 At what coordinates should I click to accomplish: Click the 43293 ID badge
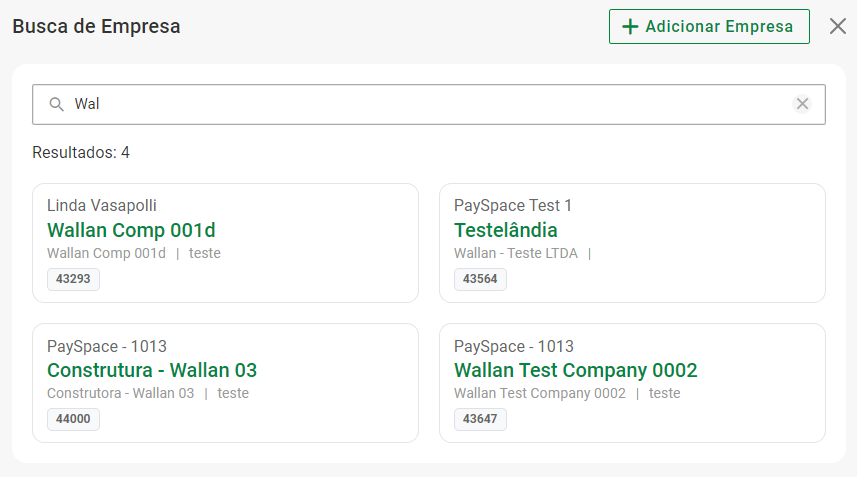pyautogui.click(x=73, y=279)
